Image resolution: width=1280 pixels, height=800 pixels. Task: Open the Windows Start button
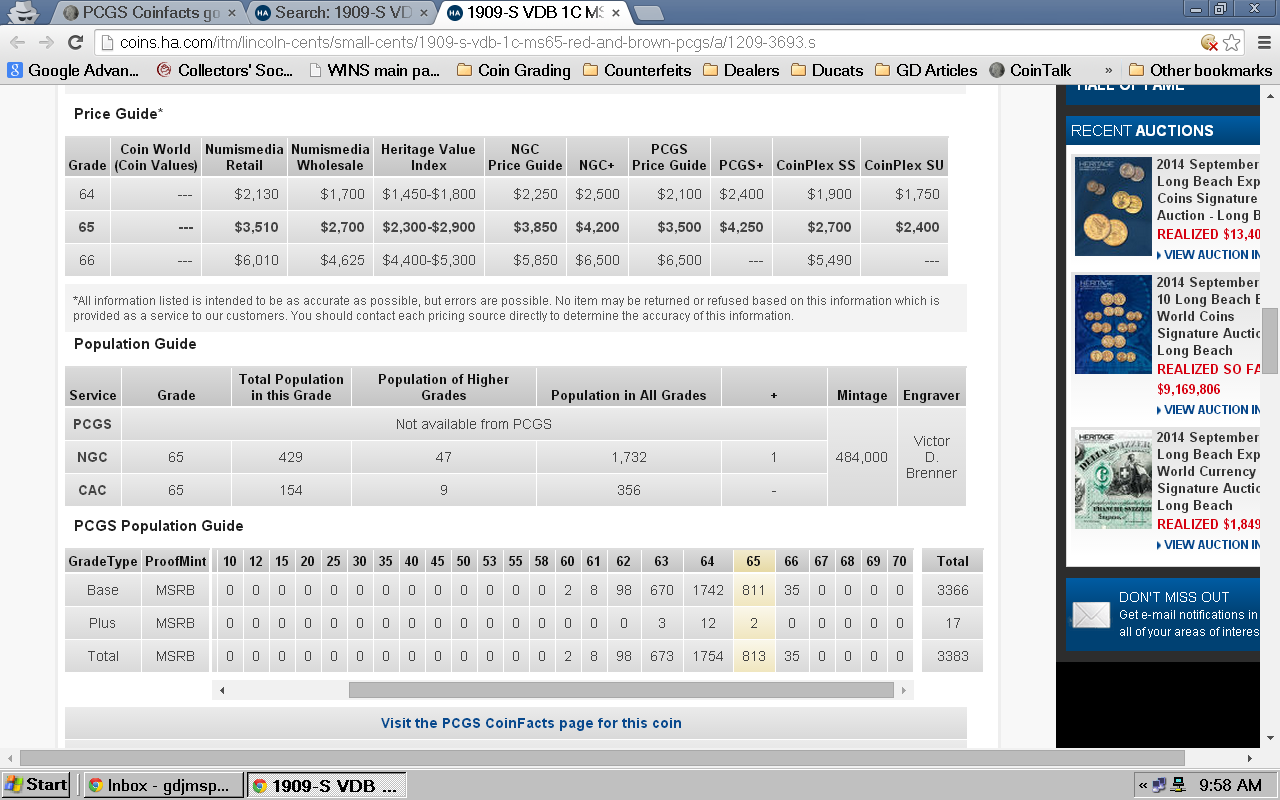pos(36,785)
